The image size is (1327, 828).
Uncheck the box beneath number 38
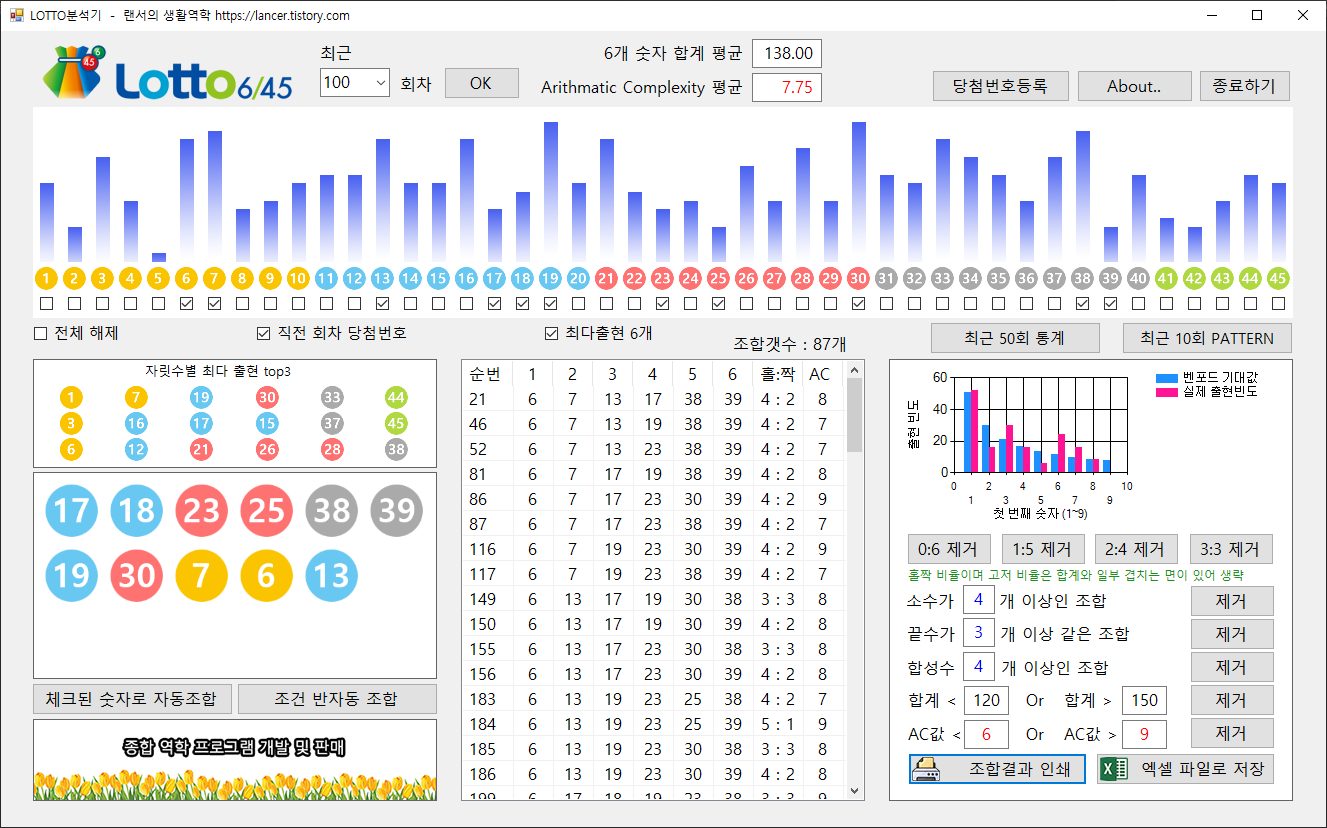point(1082,303)
